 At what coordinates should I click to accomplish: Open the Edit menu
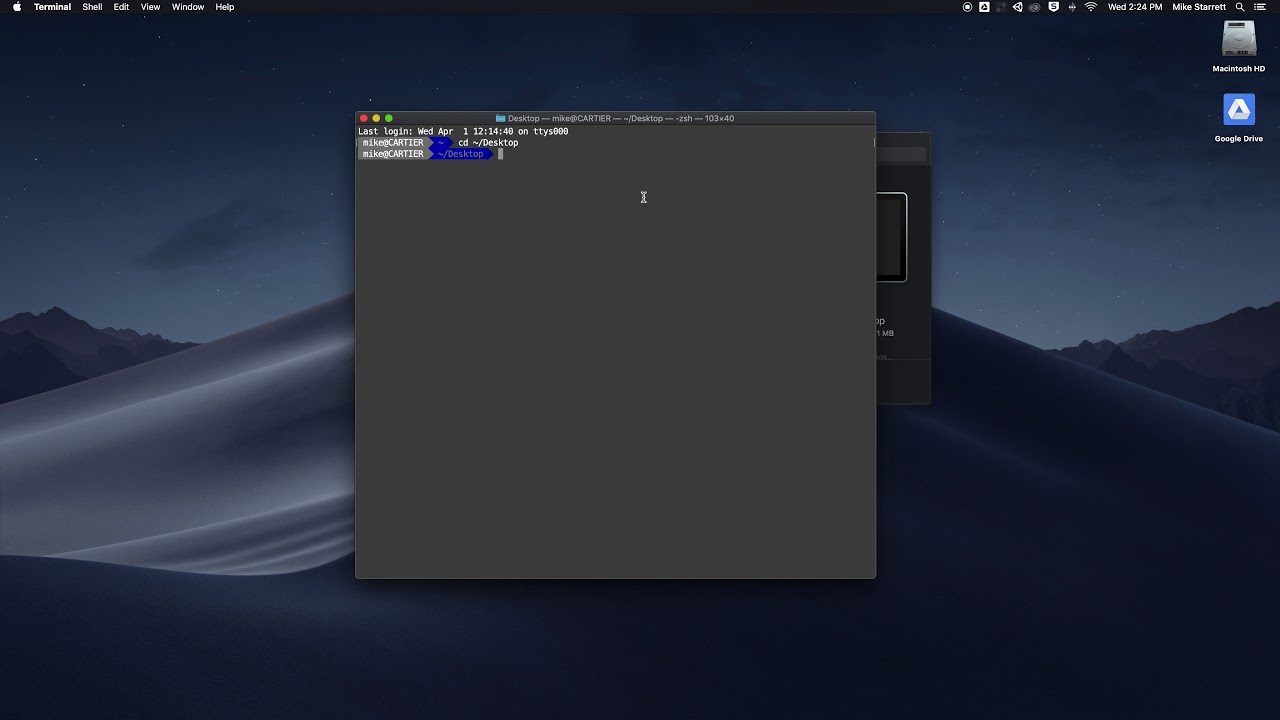click(x=121, y=7)
